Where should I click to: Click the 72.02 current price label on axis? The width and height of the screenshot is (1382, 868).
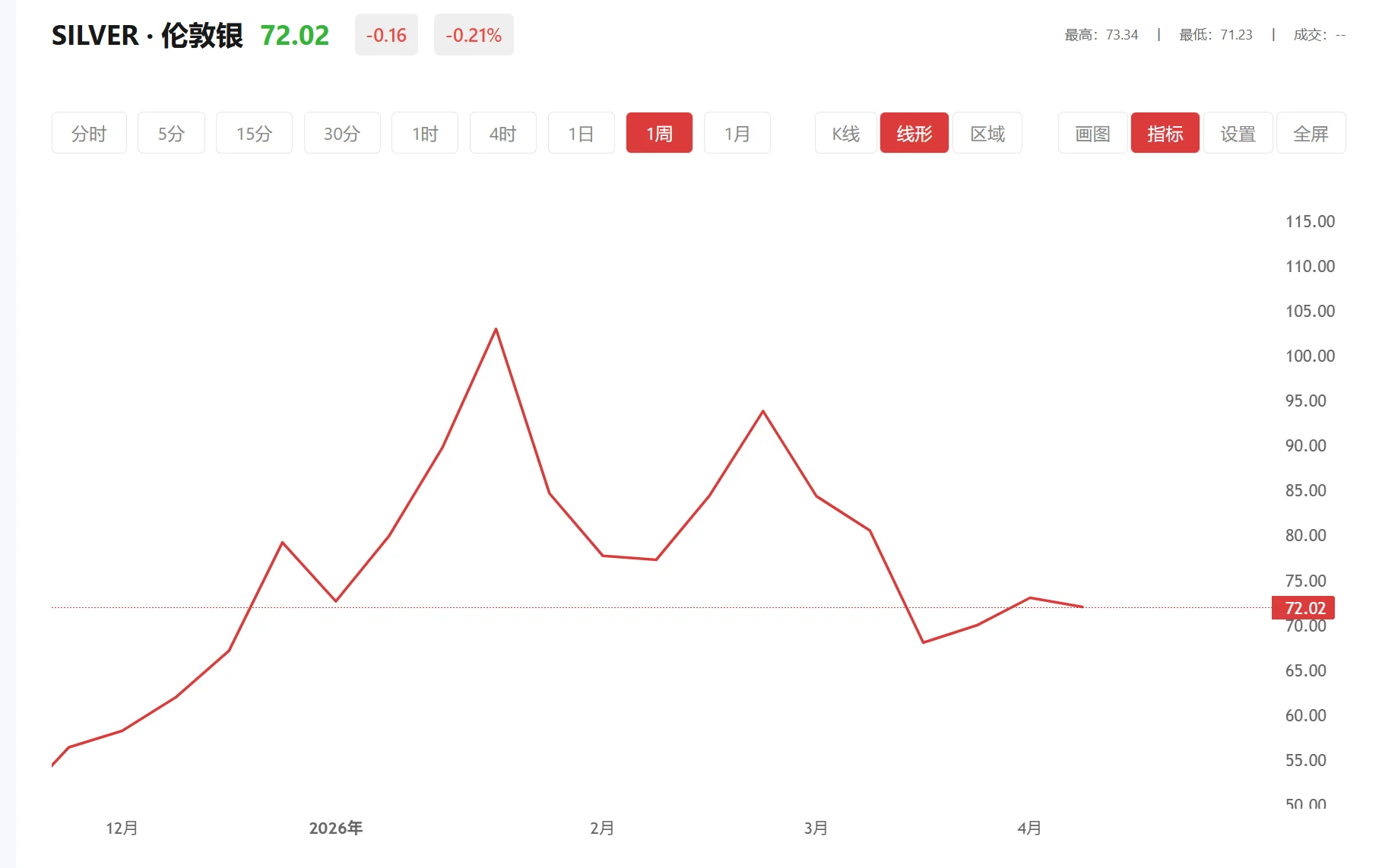[1304, 608]
